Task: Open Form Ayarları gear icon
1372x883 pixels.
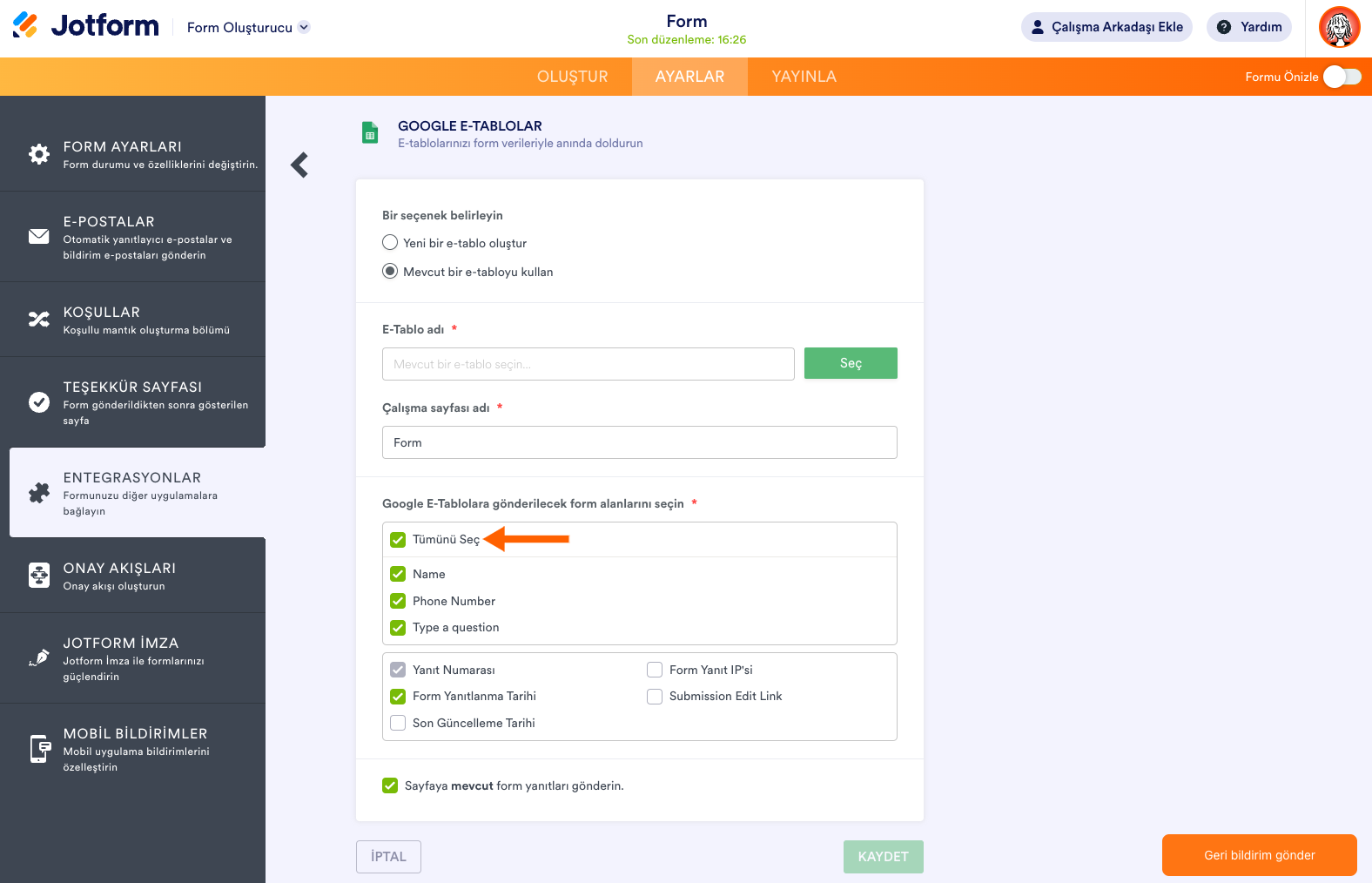Action: [39, 154]
